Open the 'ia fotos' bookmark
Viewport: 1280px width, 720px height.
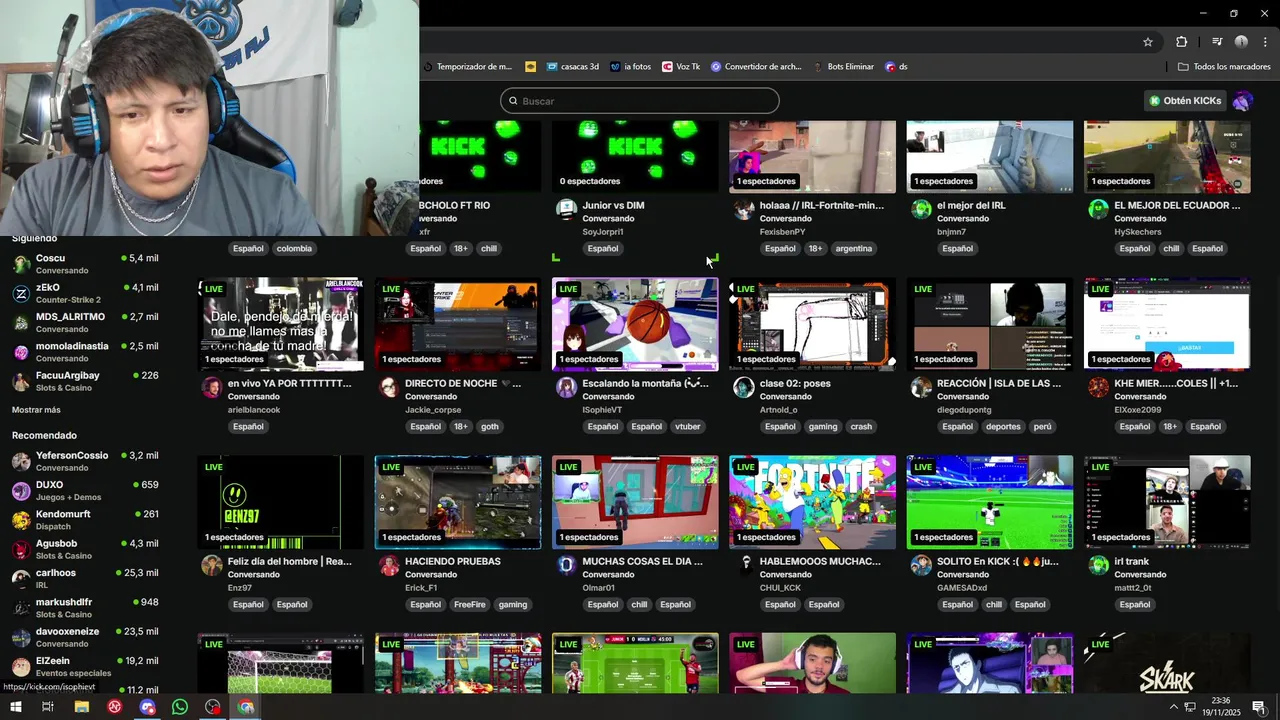click(x=631, y=67)
